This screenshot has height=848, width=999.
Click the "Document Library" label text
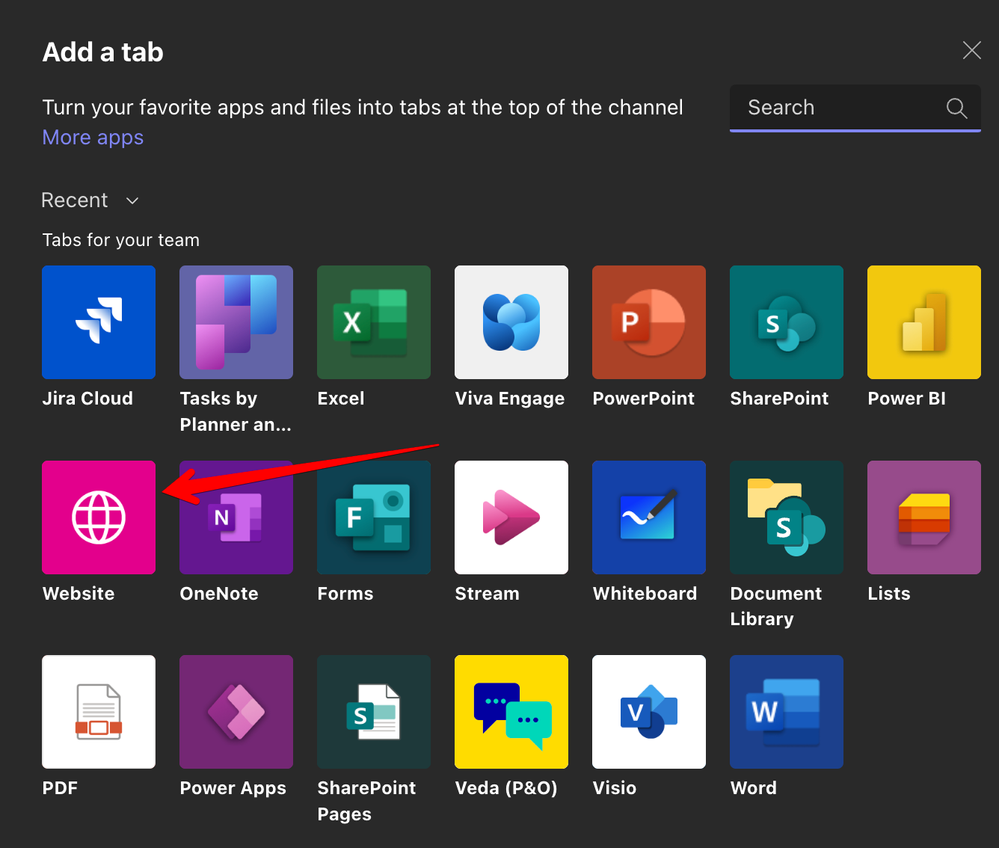point(776,607)
